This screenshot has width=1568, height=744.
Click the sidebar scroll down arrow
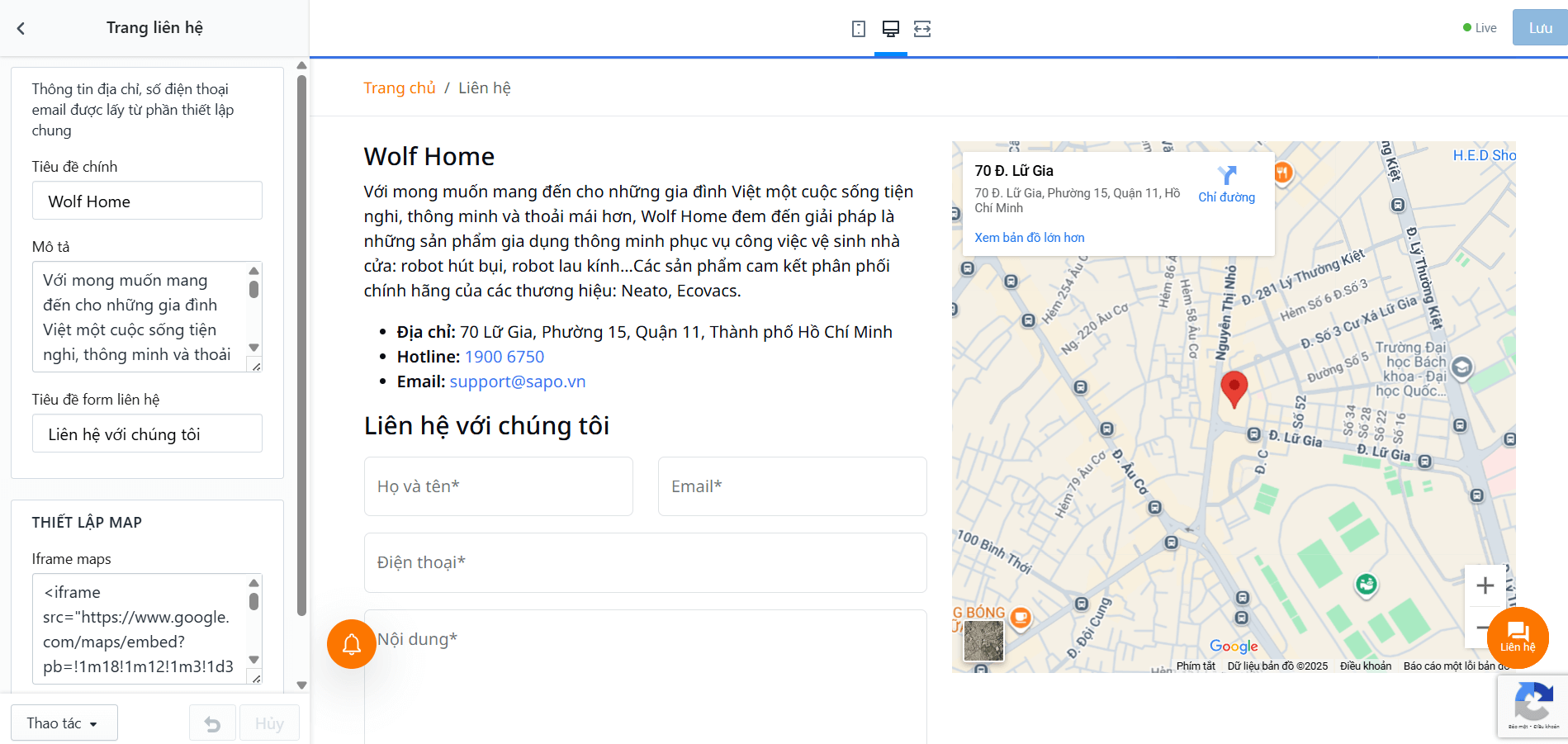(301, 685)
